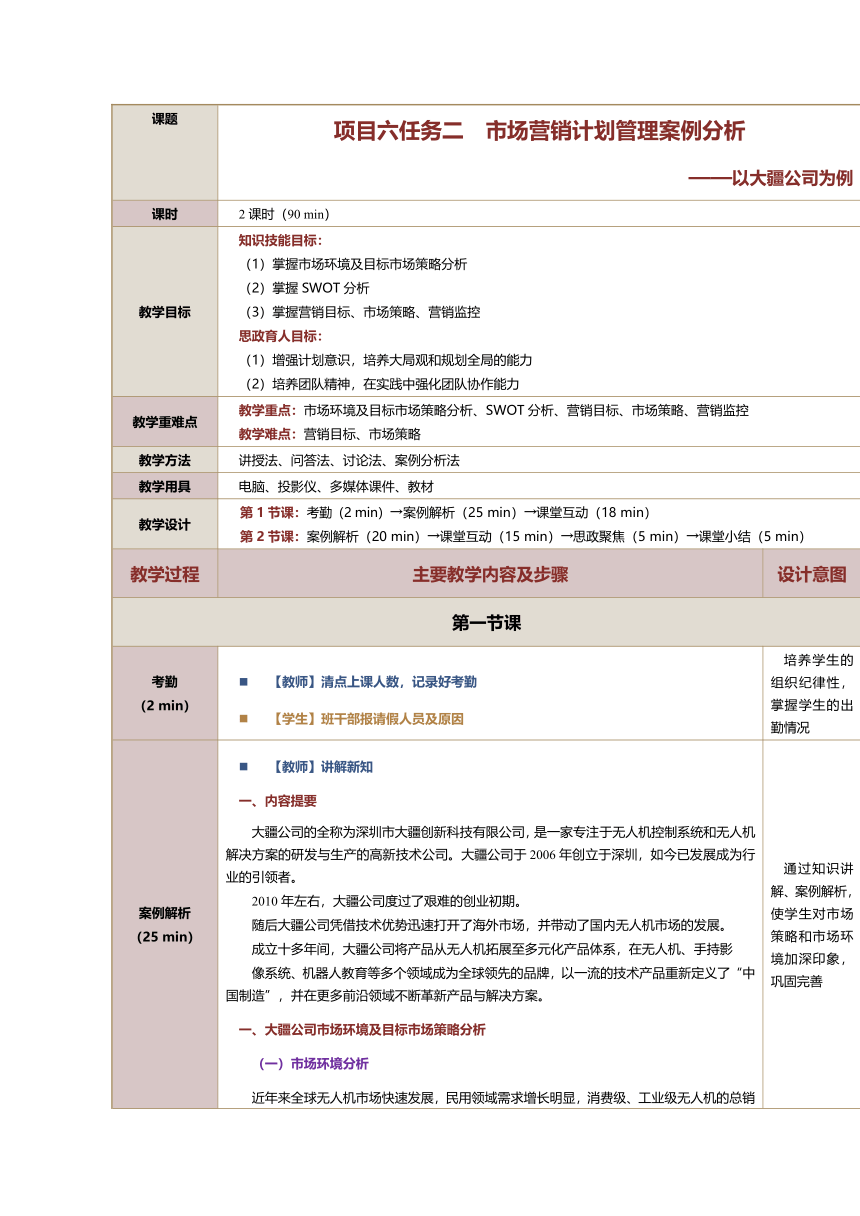Click the heading '一、内容提要'
The height and width of the screenshot is (1216, 860).
point(278,801)
